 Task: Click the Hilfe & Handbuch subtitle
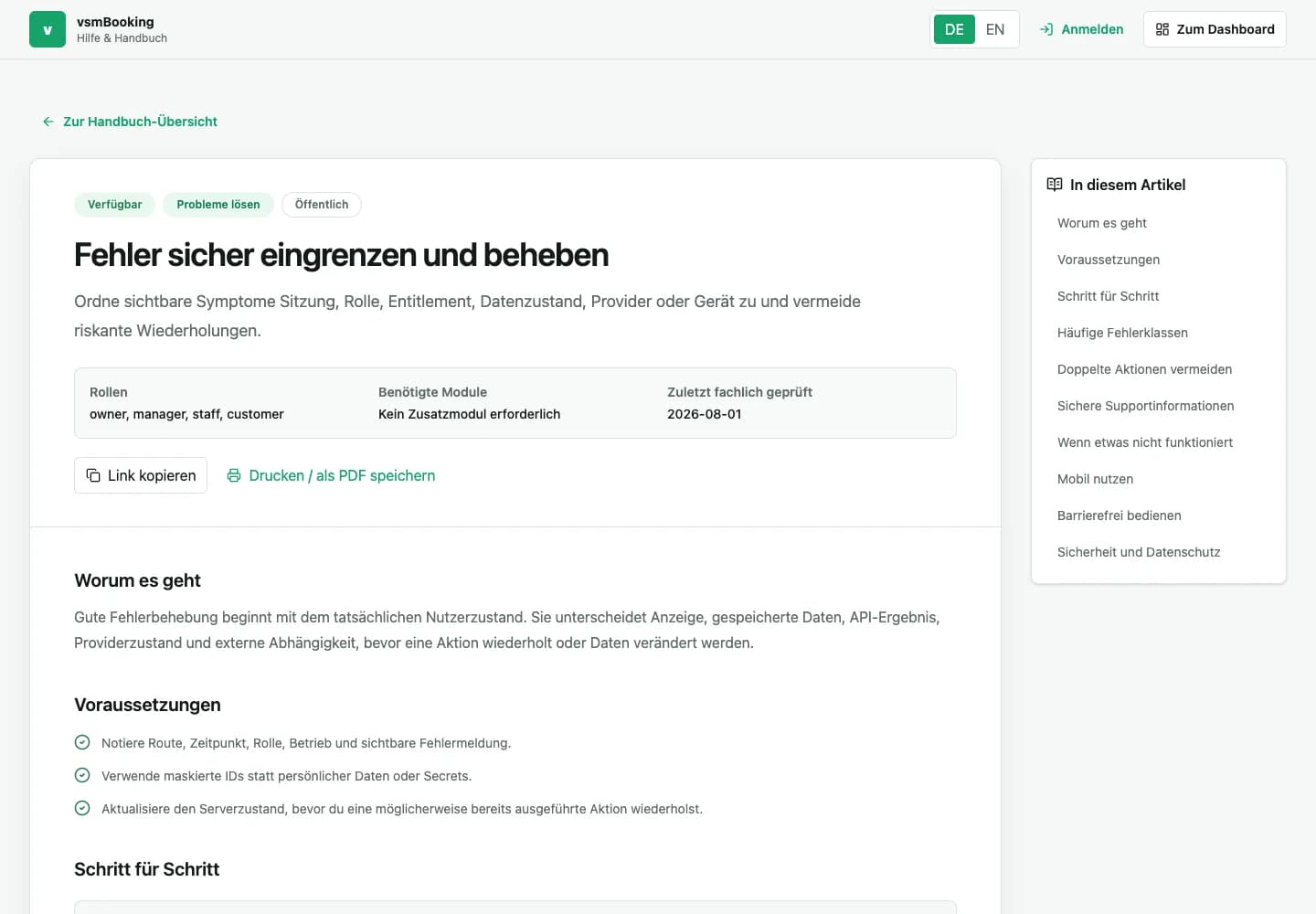click(122, 38)
